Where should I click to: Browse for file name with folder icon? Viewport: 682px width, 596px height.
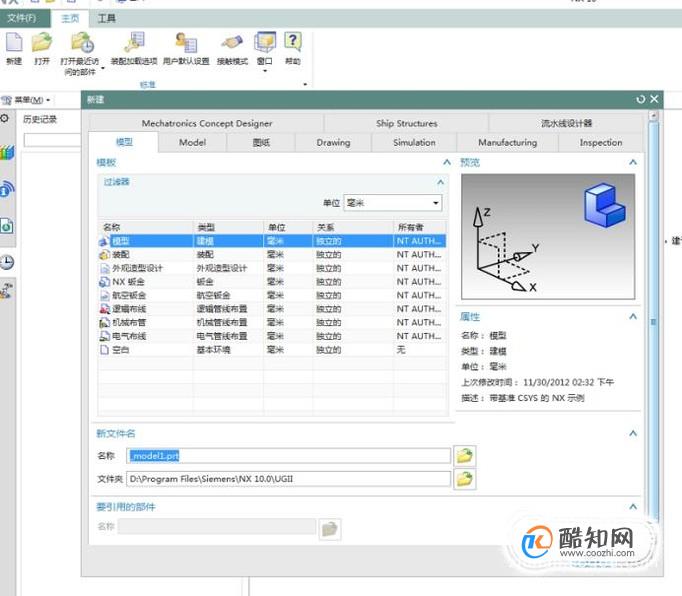click(465, 455)
